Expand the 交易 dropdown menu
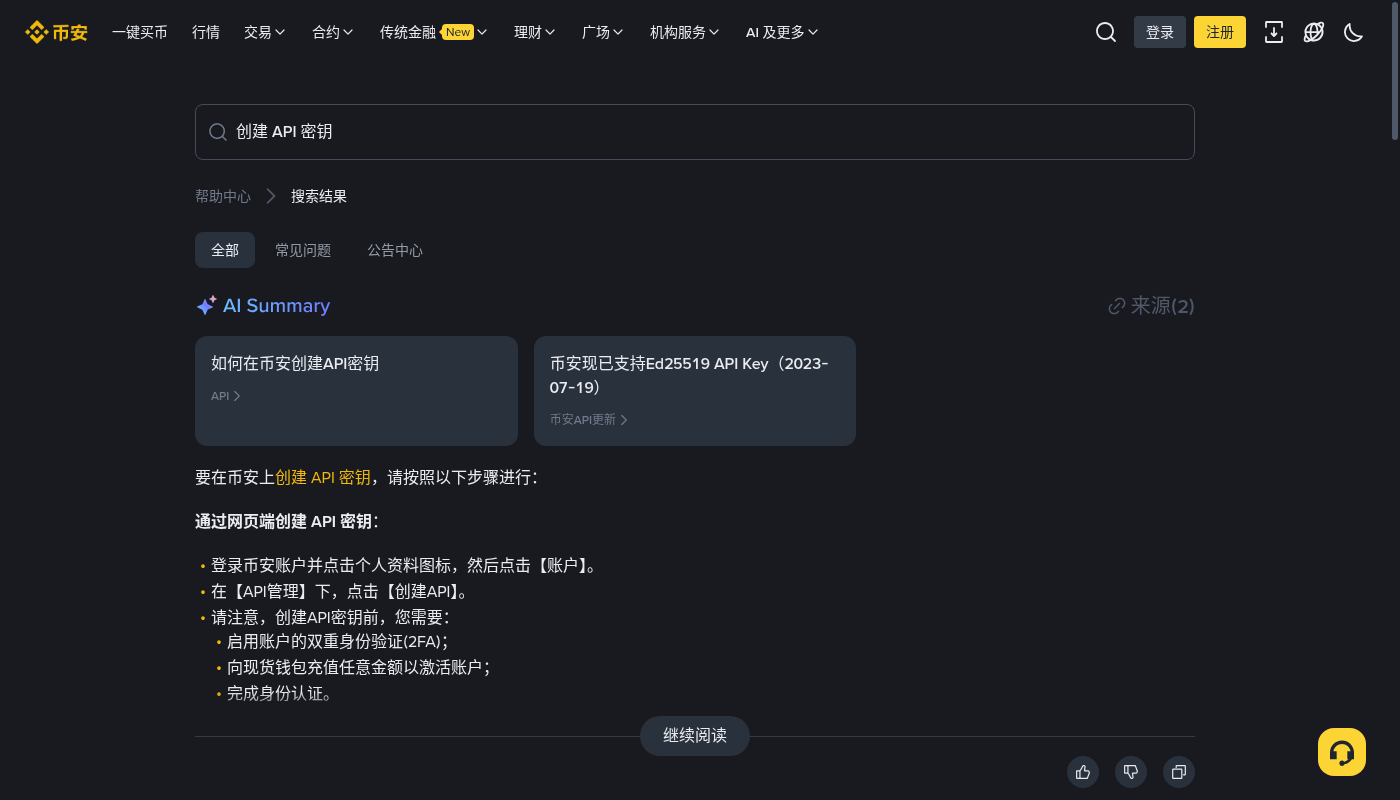 pos(265,32)
